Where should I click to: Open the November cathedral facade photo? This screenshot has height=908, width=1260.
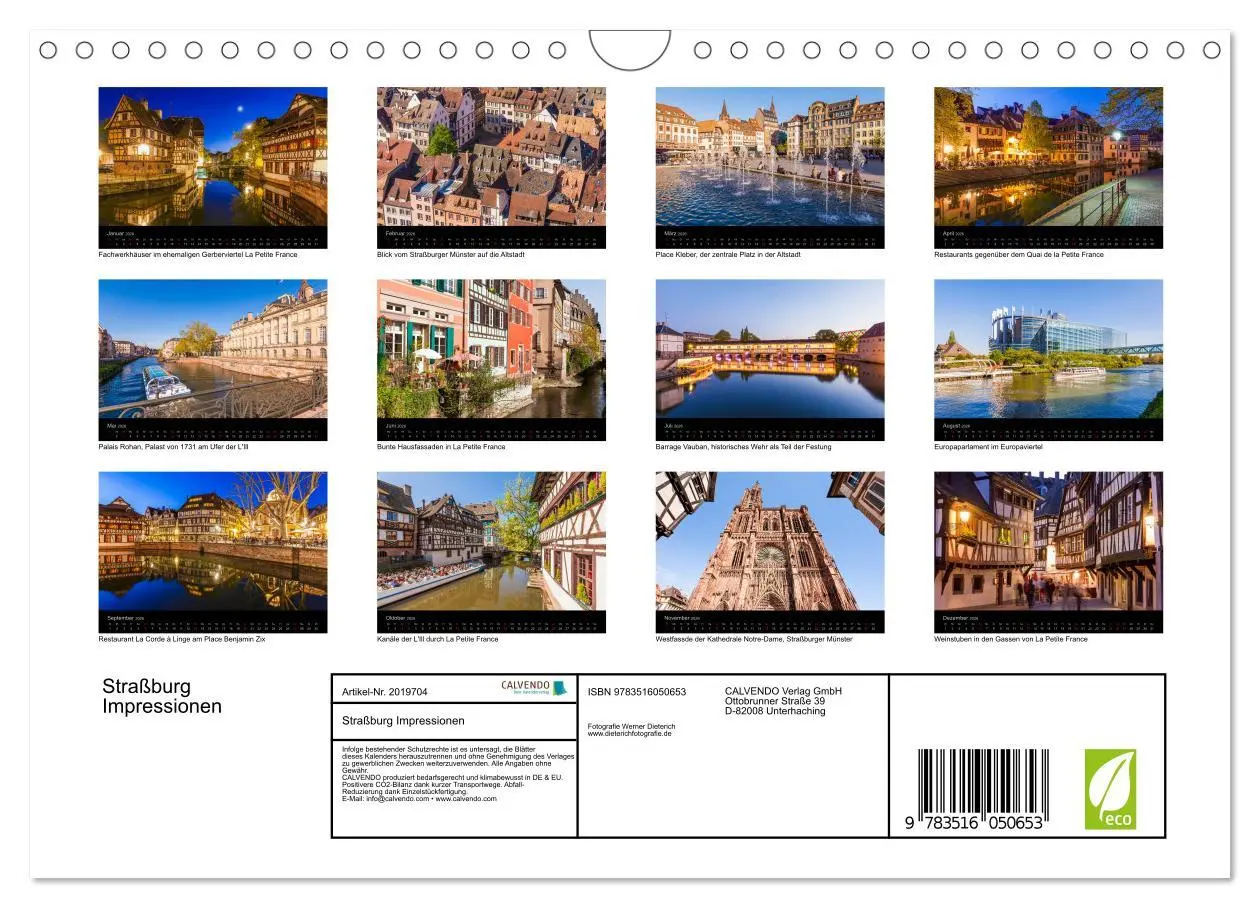(x=770, y=541)
